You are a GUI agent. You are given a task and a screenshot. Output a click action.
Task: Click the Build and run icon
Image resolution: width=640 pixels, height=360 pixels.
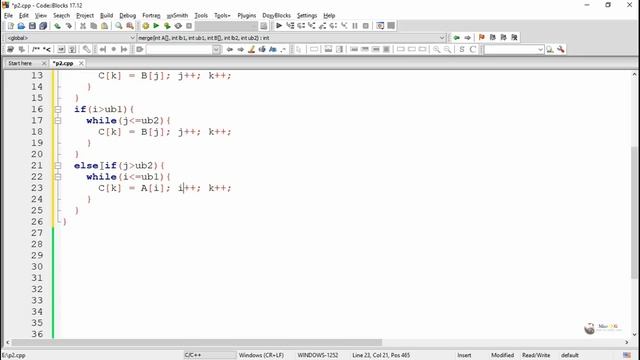[x=167, y=26]
